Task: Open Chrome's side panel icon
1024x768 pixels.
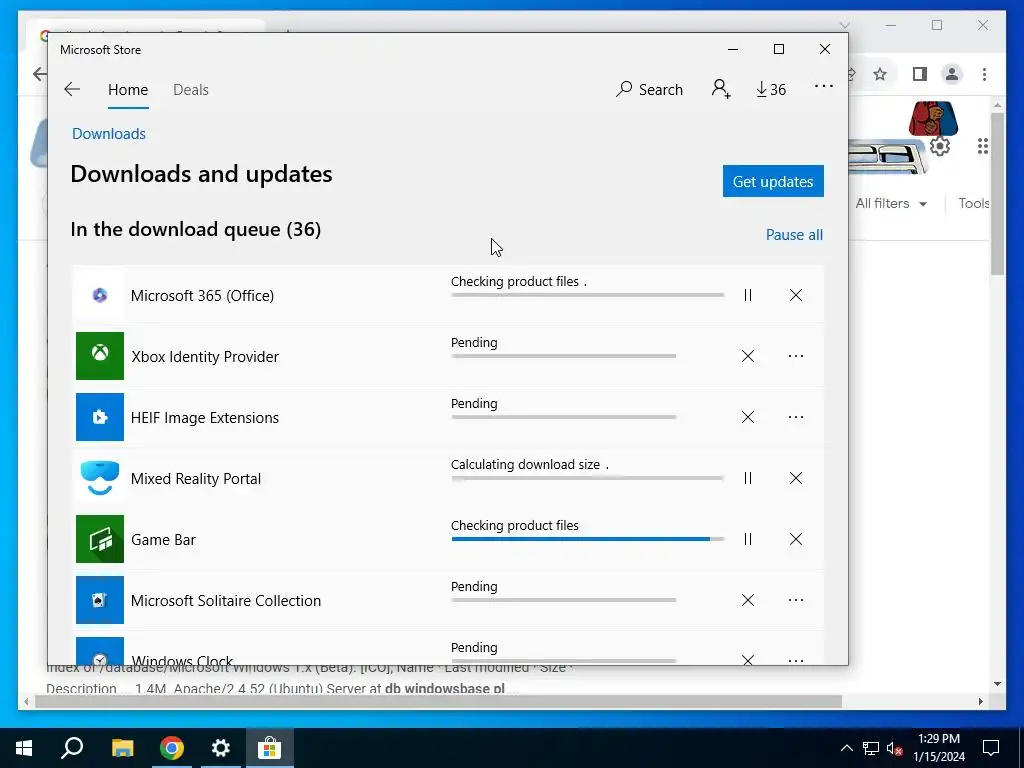Action: pyautogui.click(x=920, y=74)
